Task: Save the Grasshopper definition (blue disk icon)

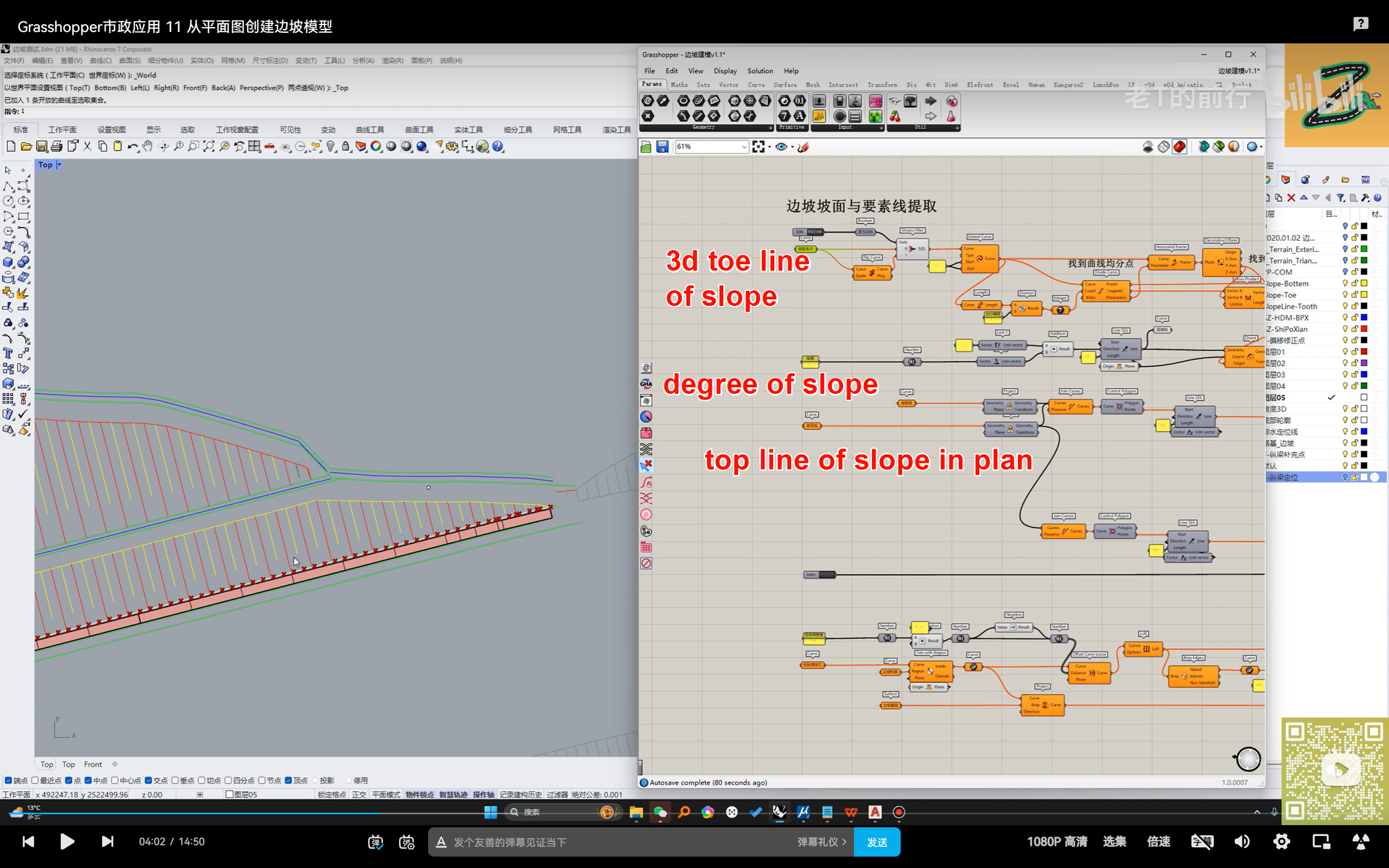Action: 662,147
